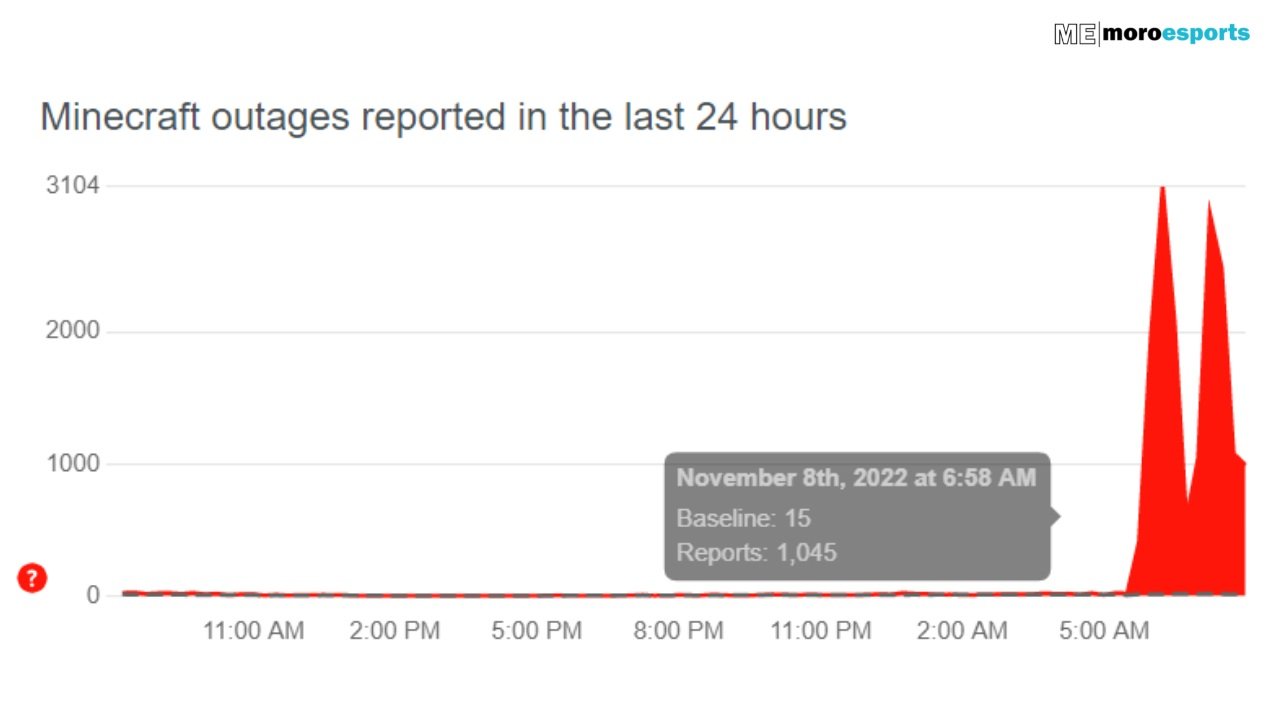Click the 2:00 PM time axis label
The image size is (1280, 720).
pos(395,631)
